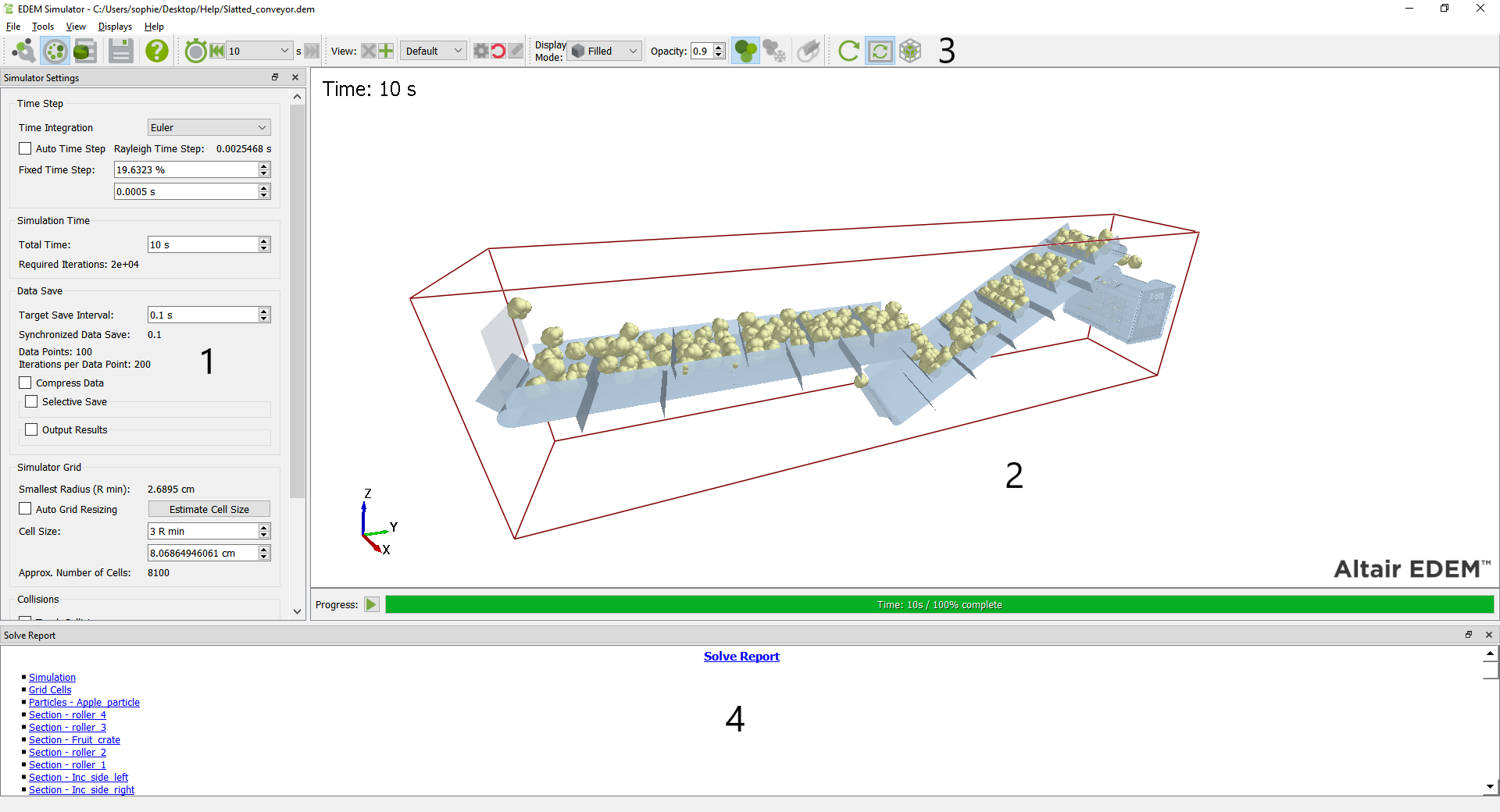This screenshot has width=1500, height=812.
Task: Expand the Display Mode Filled dropdown
Action: pos(605,52)
